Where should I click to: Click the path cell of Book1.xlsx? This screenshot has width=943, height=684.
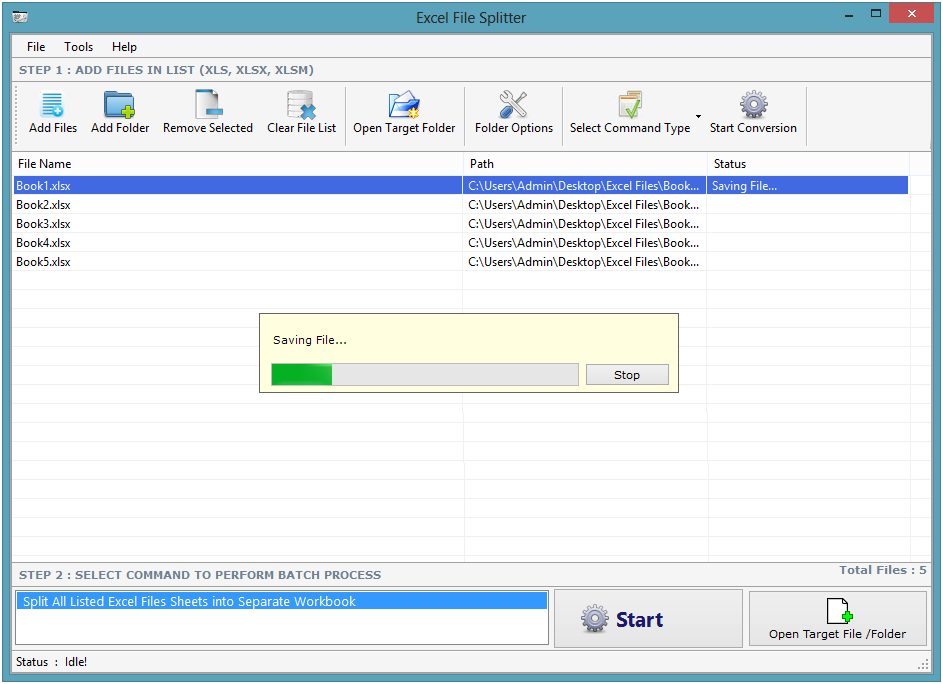[x=584, y=186]
